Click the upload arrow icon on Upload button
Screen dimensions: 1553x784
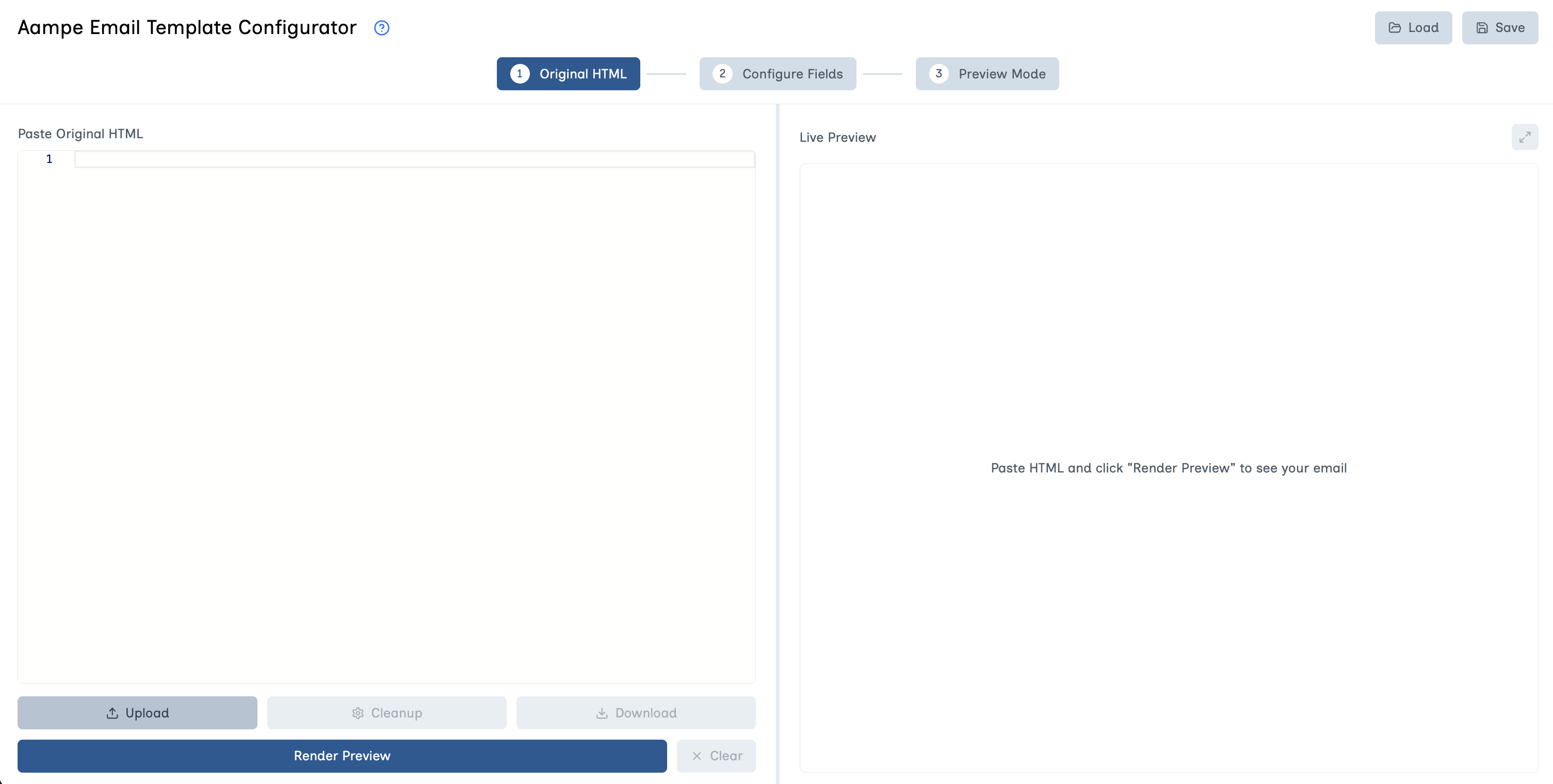coord(111,712)
